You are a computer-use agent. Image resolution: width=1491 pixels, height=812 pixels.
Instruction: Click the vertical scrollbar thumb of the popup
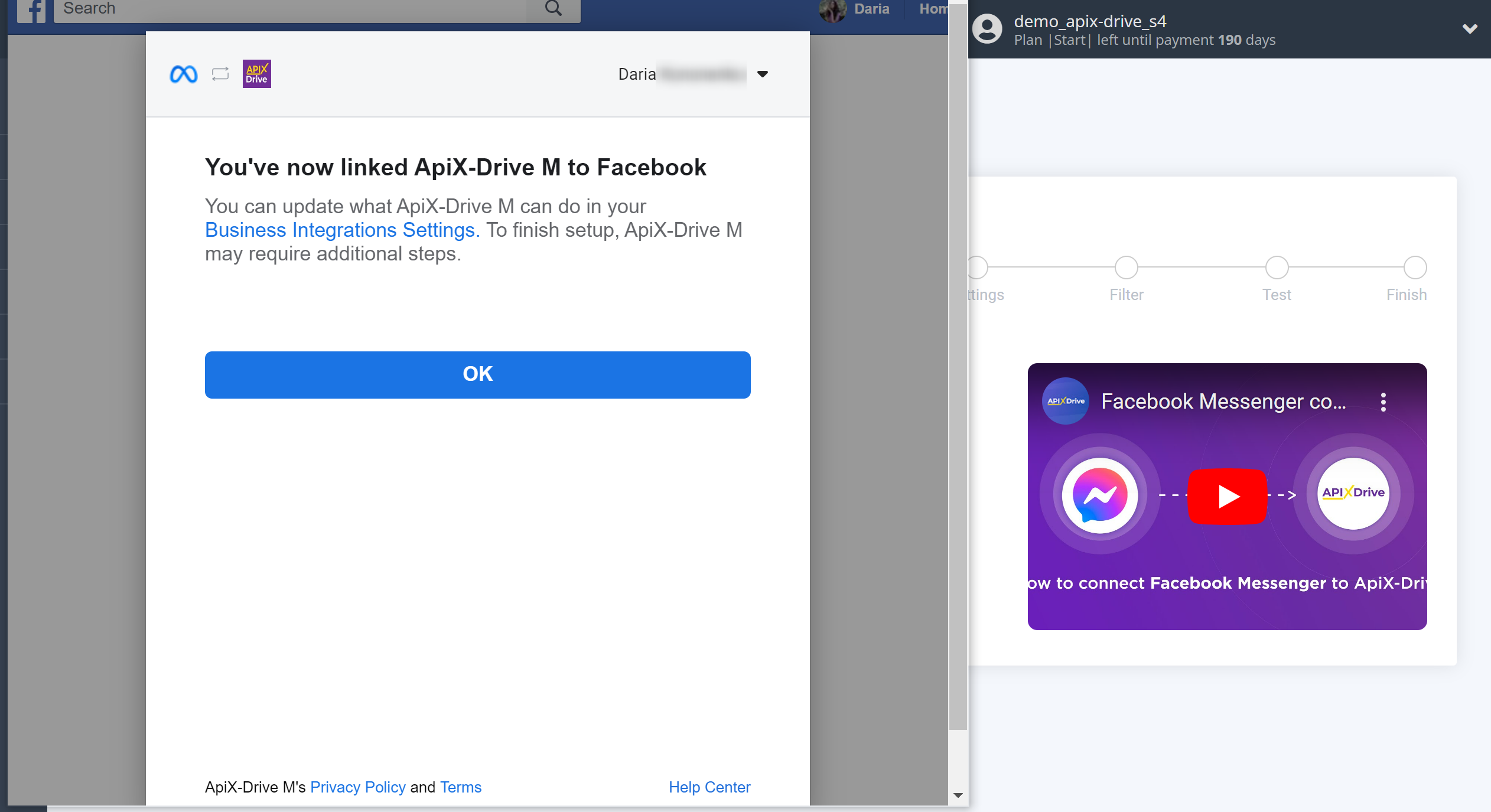tap(958, 366)
